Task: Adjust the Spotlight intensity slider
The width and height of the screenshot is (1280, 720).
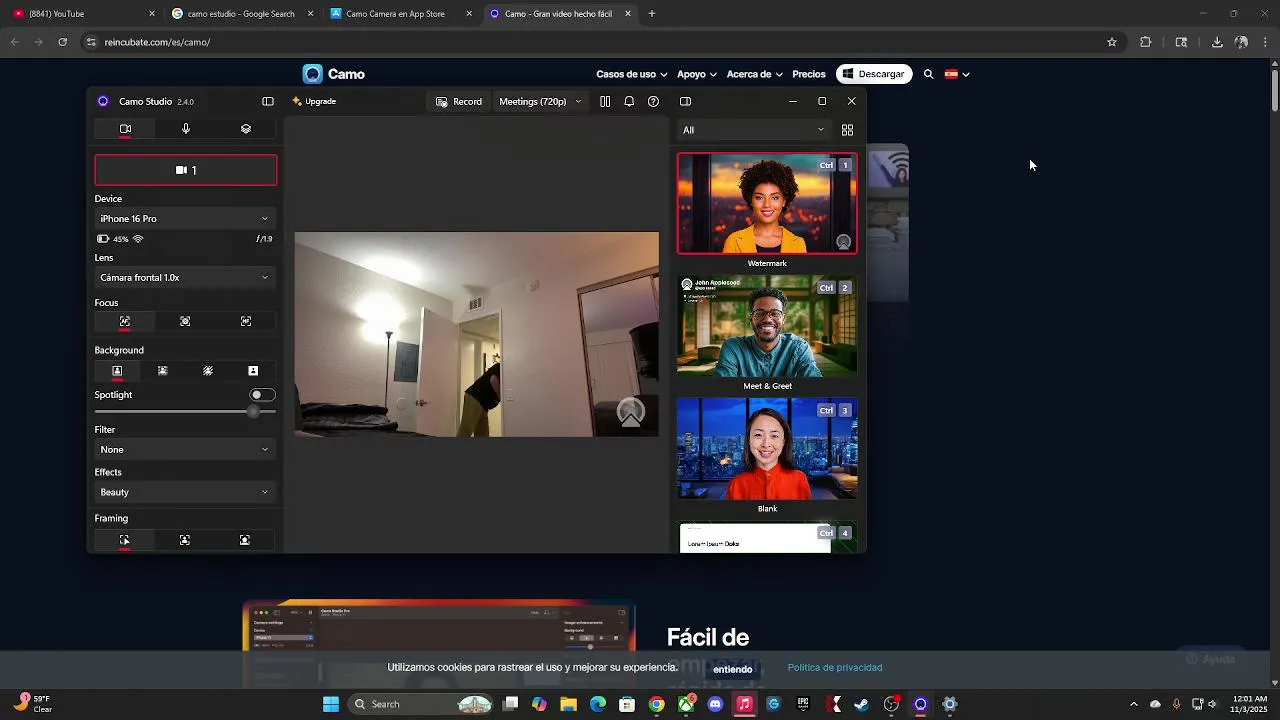Action: (185, 411)
